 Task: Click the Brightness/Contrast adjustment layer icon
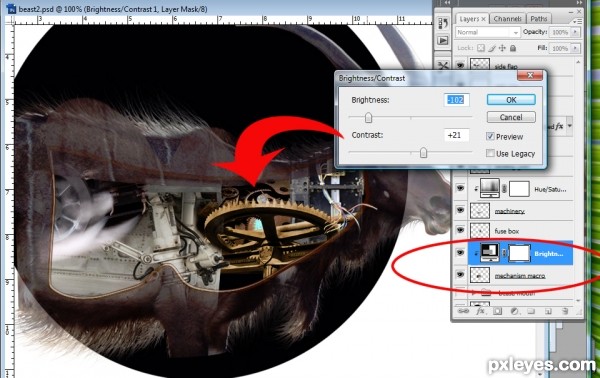pyautogui.click(x=490, y=253)
